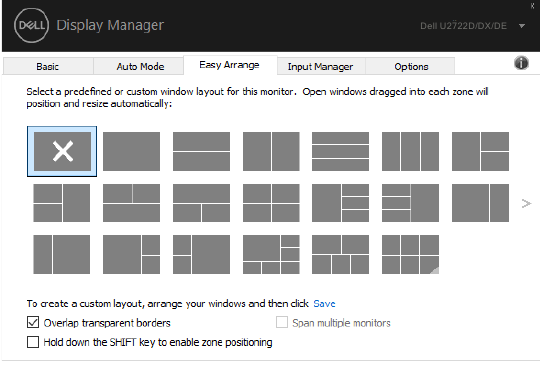Enable Hold down the SHIFT key option
540x365 pixels.
[x=33, y=342]
